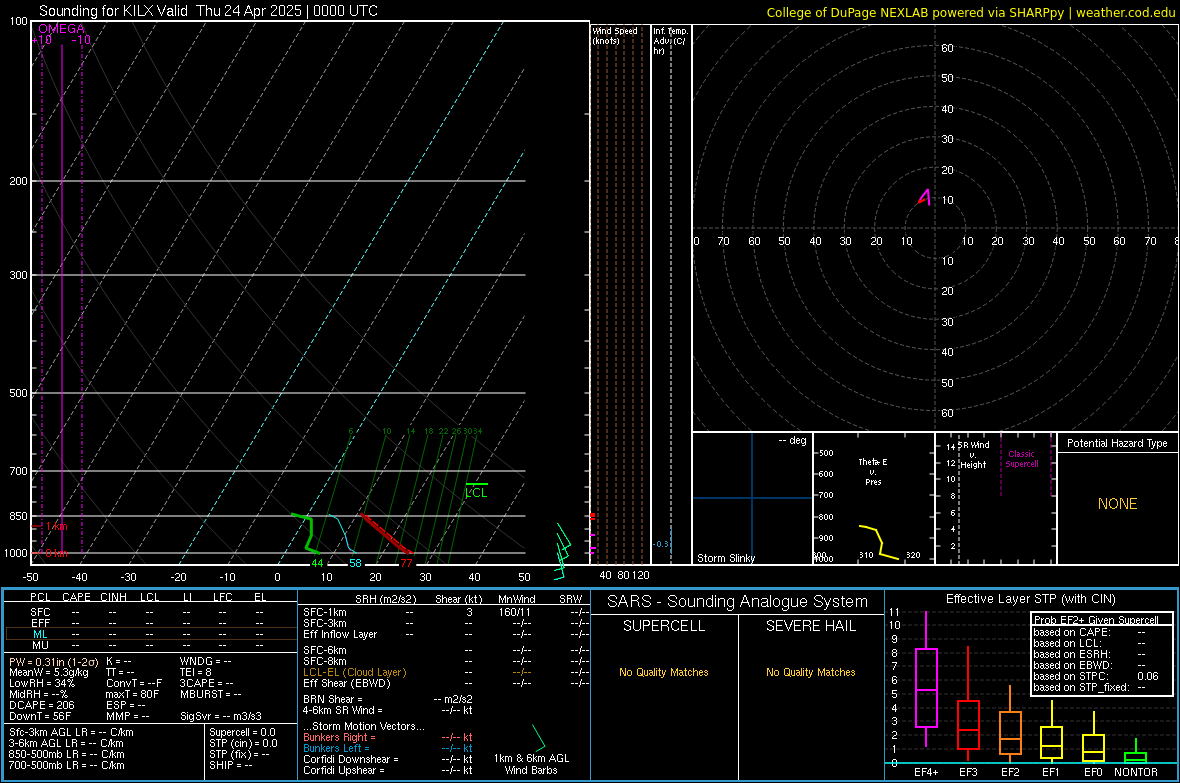Click the 'SARS - Sounding Analogue System' heading

click(x=738, y=602)
